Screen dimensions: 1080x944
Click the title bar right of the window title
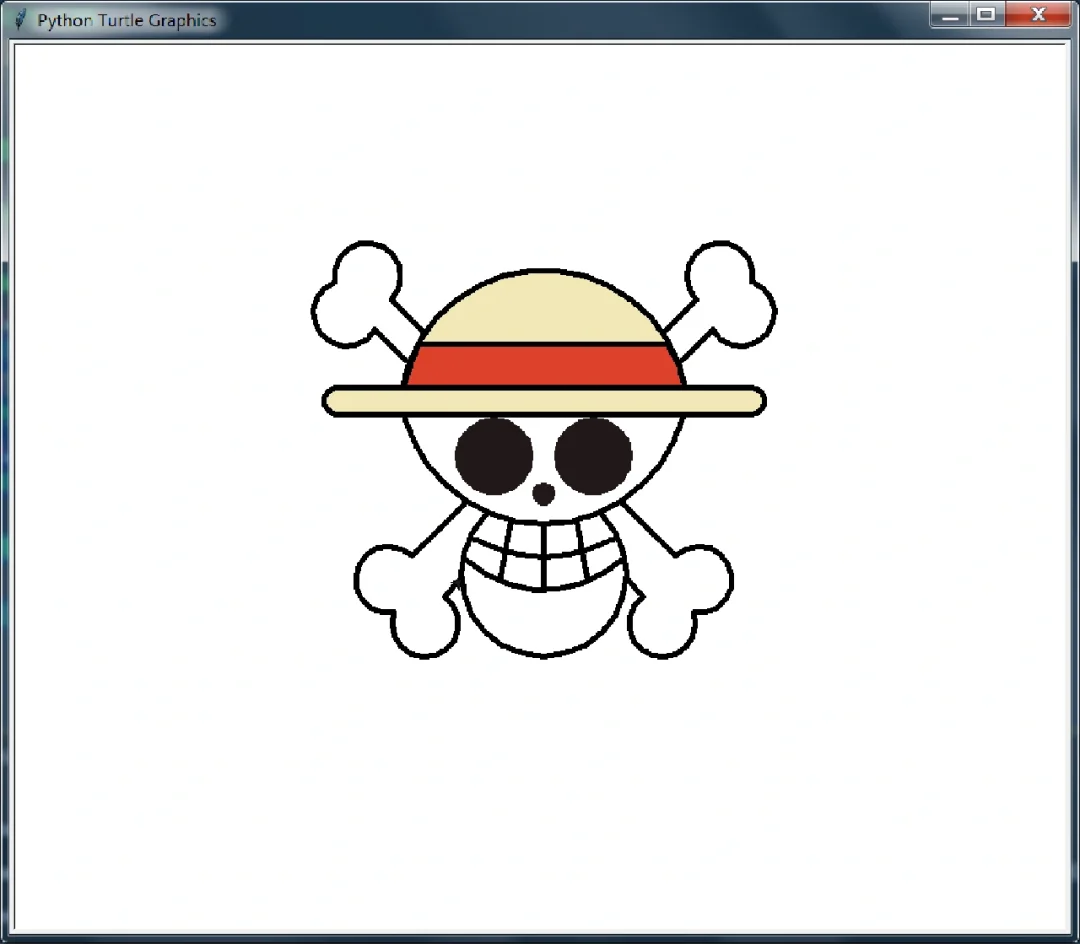coord(550,16)
